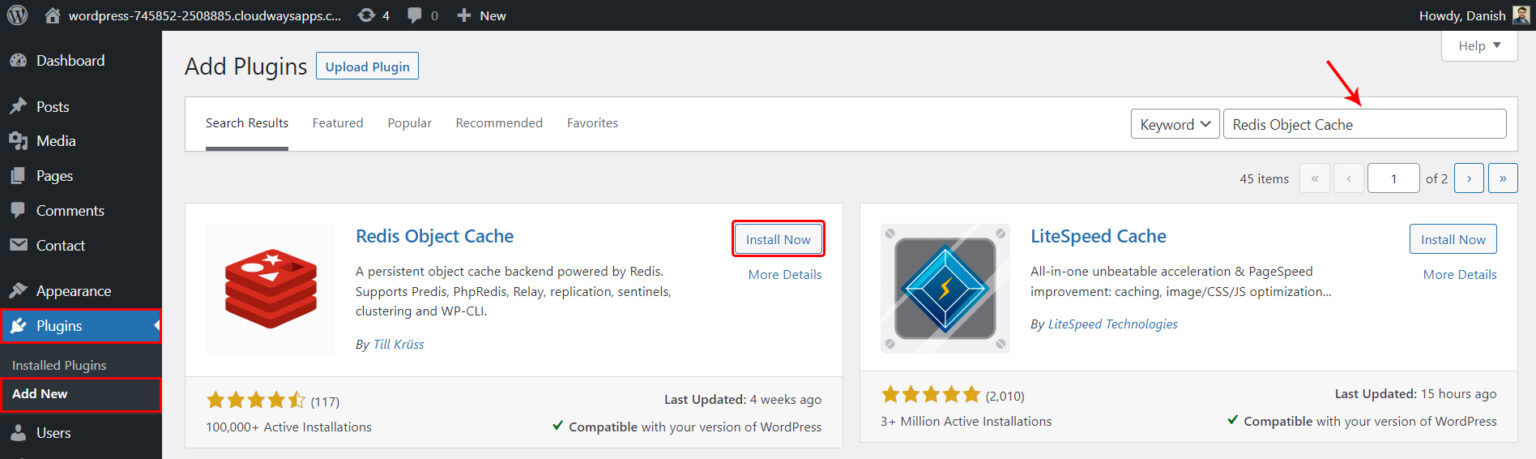Click the New content plus icon
Viewport: 1536px width, 459px height.
click(464, 15)
